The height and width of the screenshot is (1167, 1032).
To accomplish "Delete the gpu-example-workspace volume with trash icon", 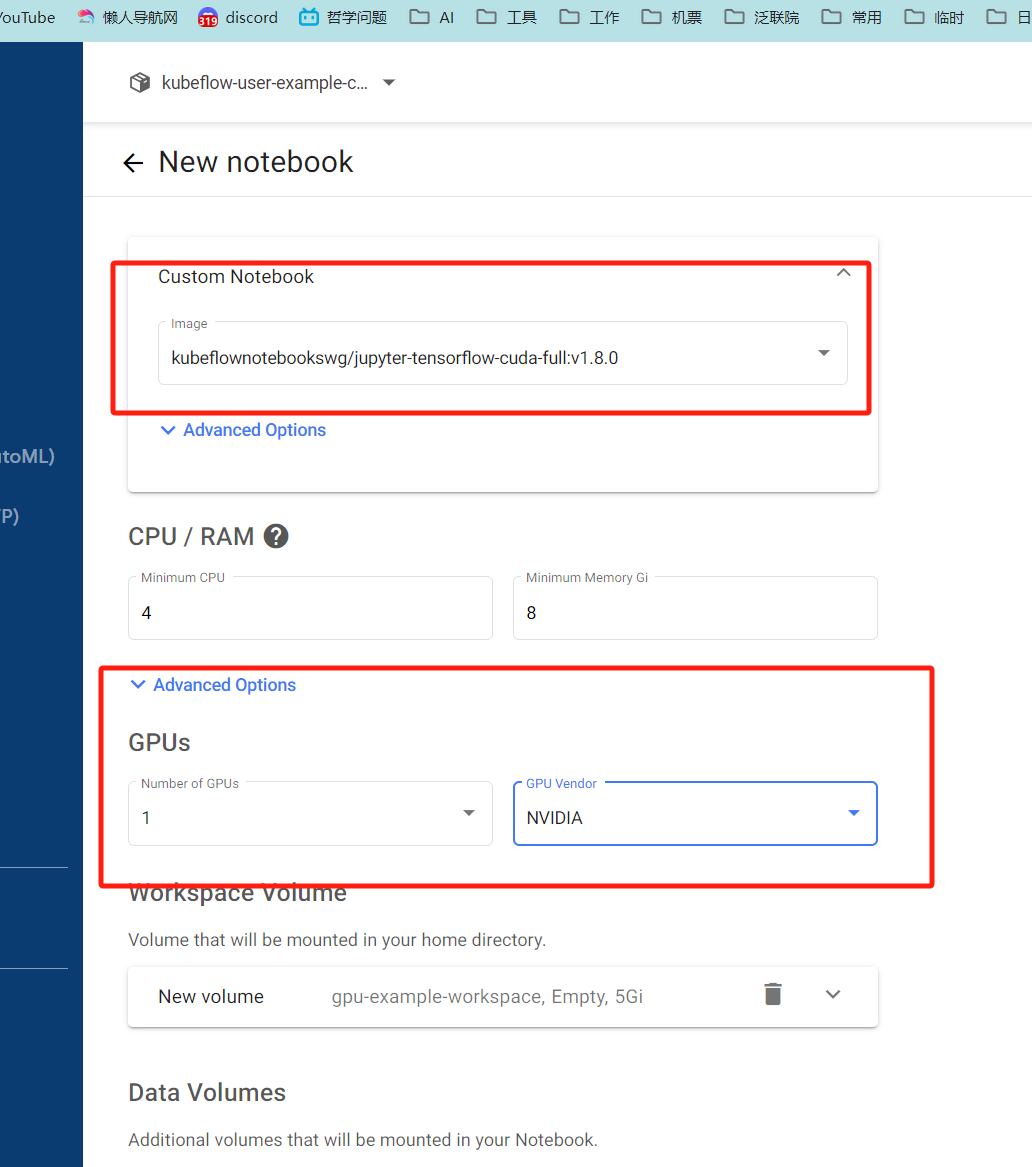I will coord(773,994).
